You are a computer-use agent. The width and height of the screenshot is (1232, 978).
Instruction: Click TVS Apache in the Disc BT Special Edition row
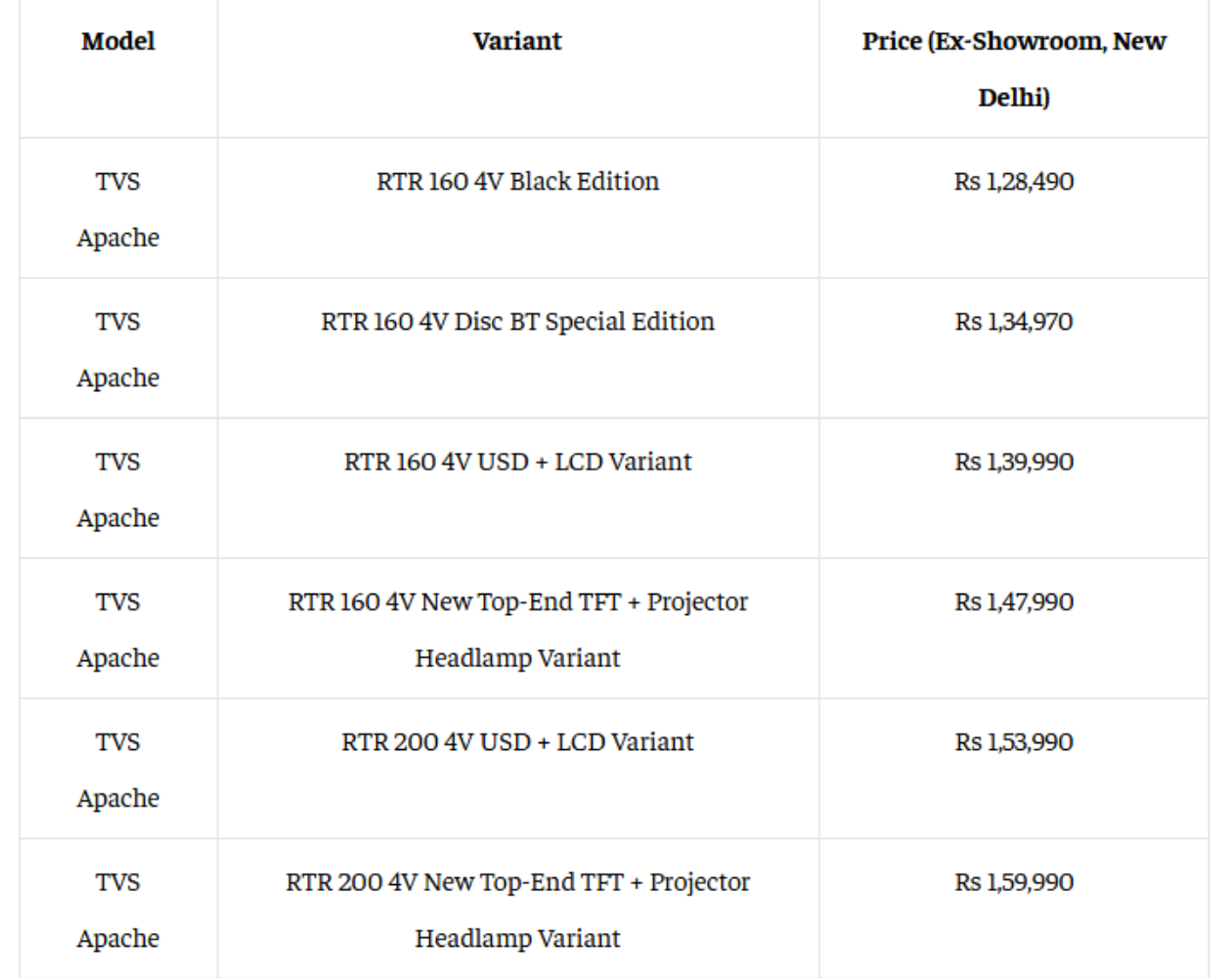click(118, 349)
